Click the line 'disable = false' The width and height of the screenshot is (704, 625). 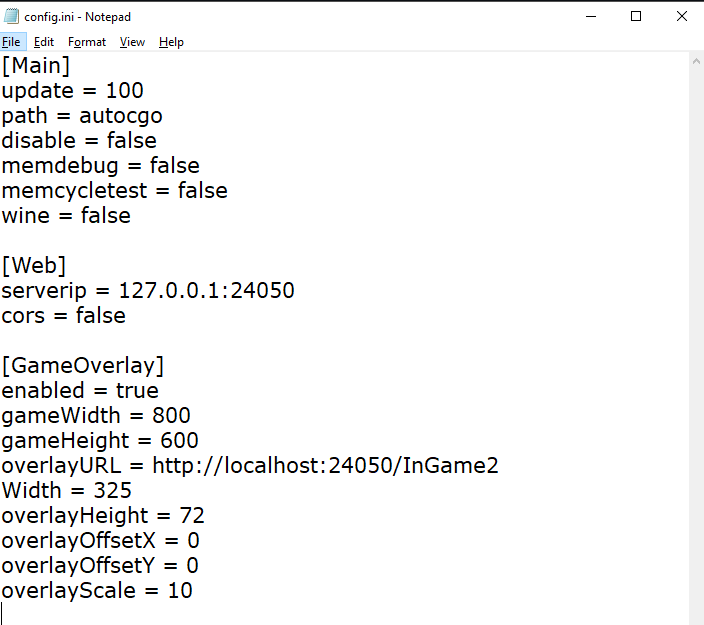[x=79, y=141]
